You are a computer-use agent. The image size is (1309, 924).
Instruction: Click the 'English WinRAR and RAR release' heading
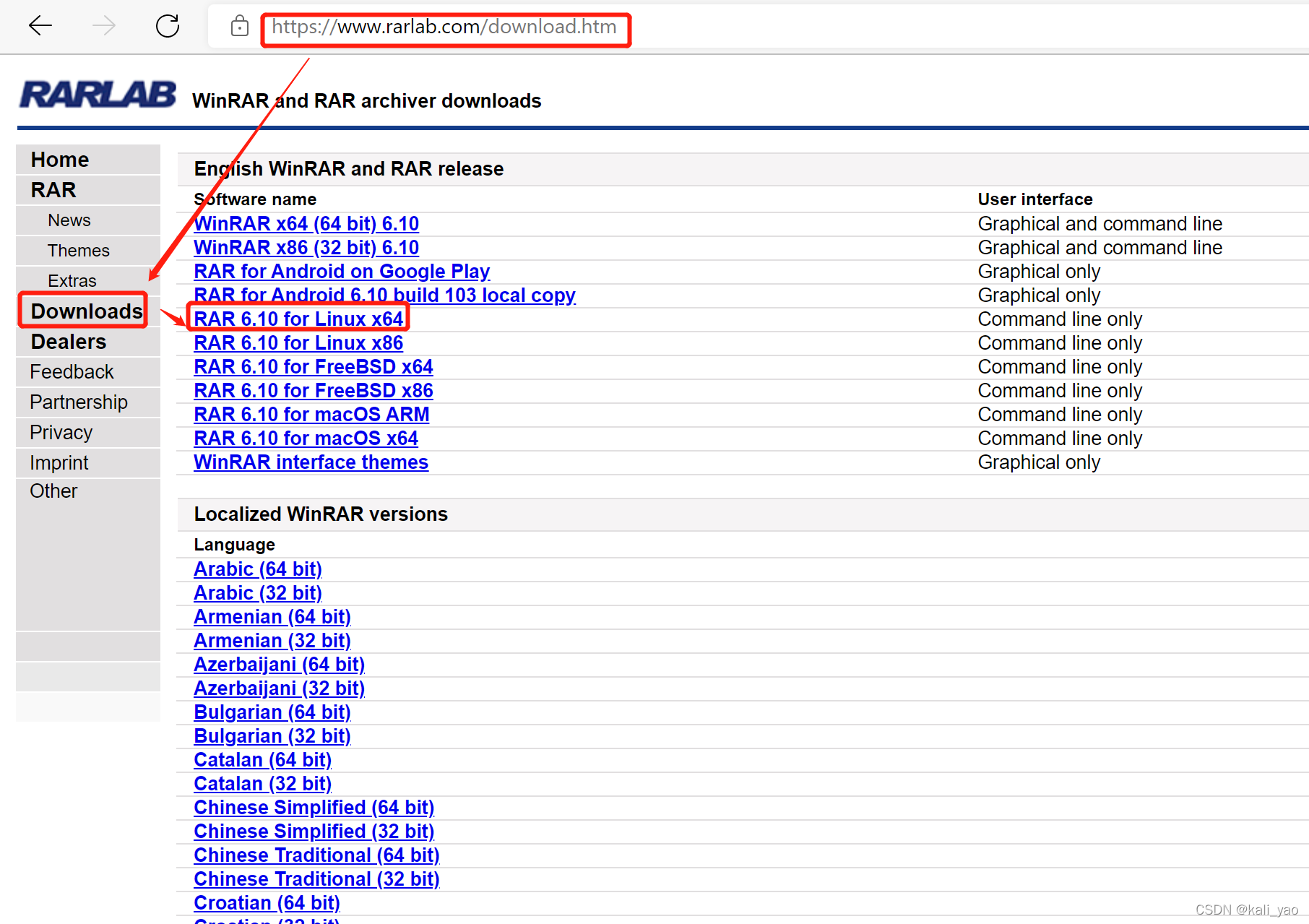(x=349, y=169)
